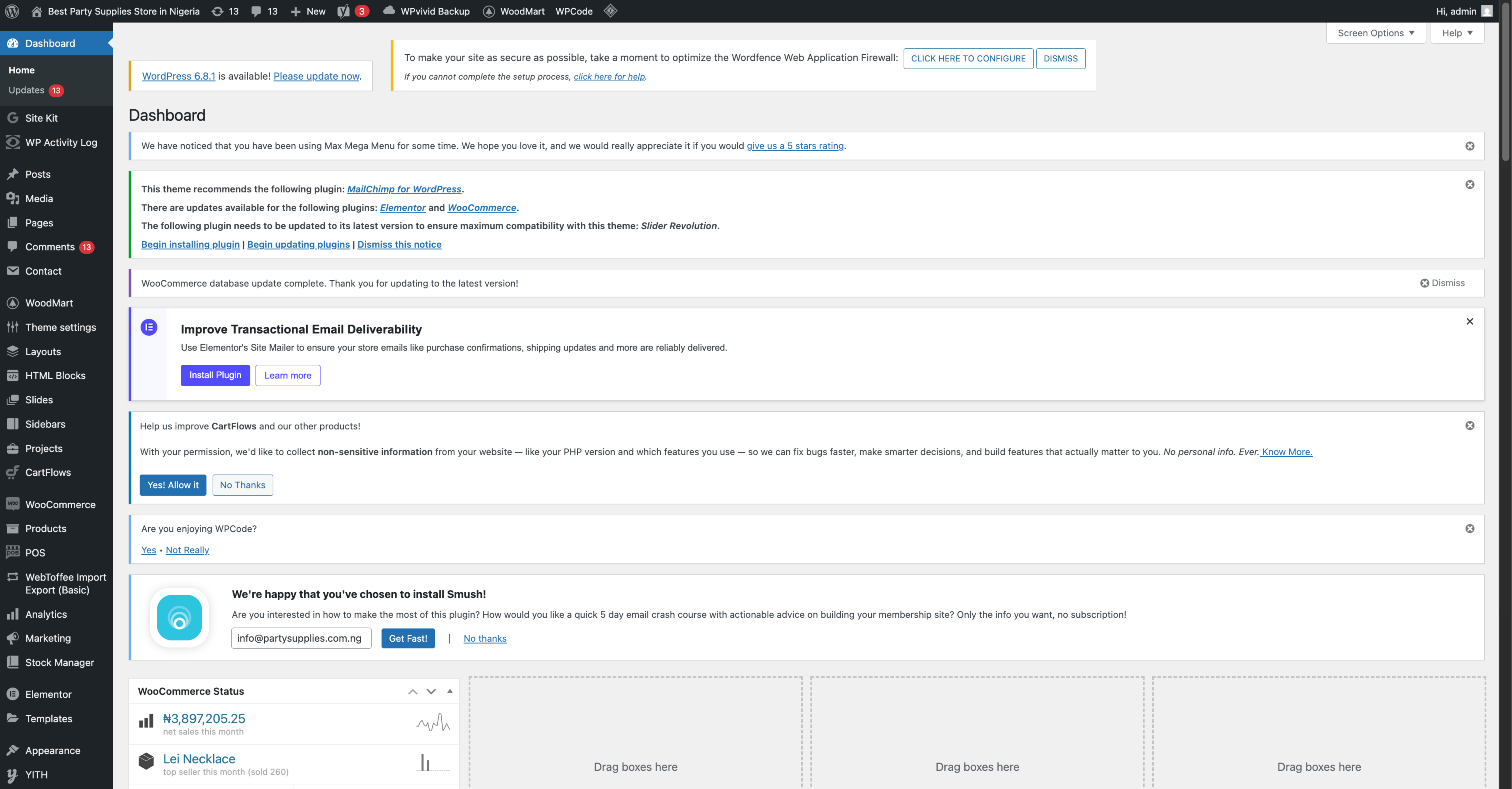Click Not Really link for WPCode
1512x789 pixels.
(187, 550)
